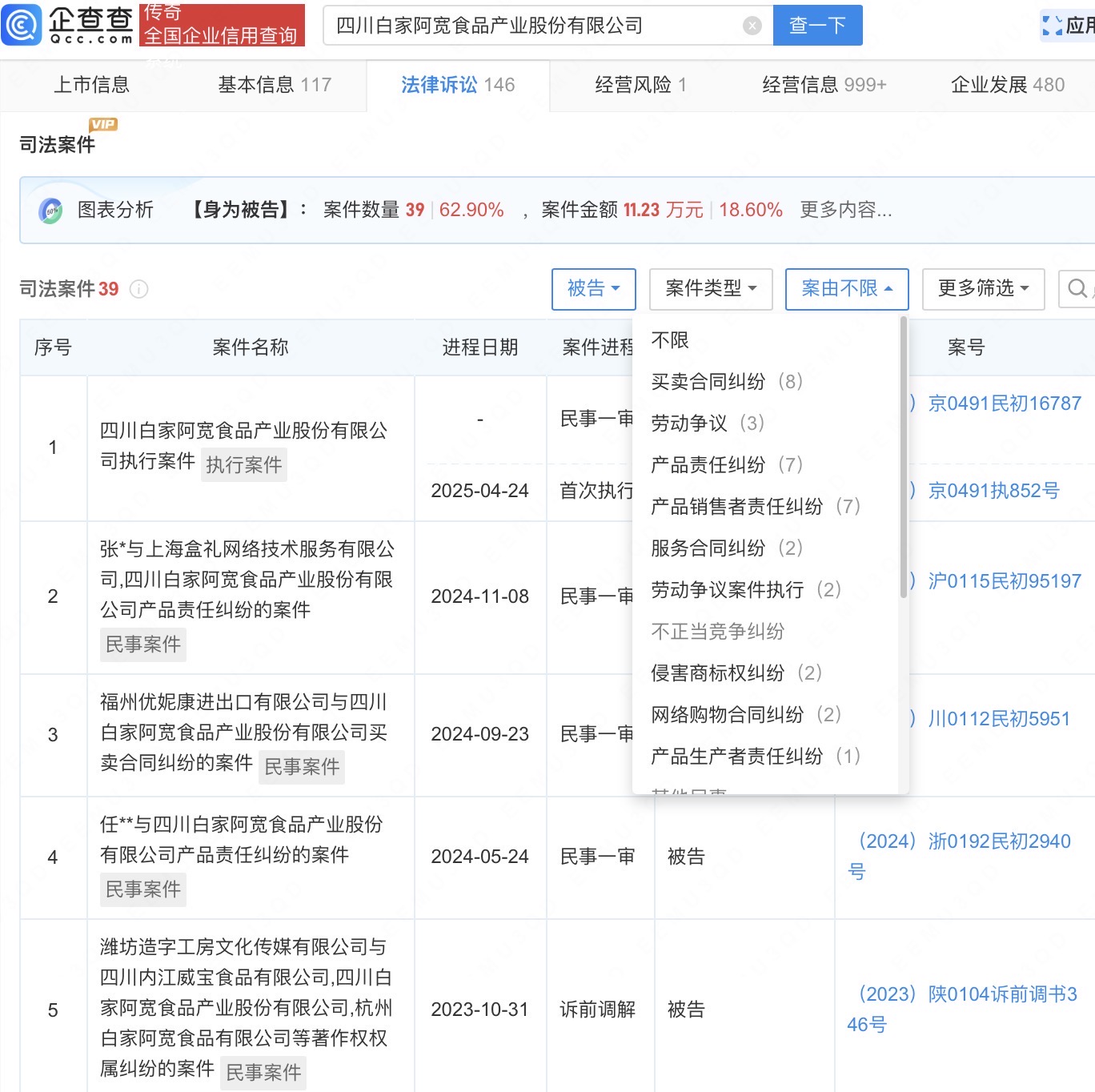This screenshot has width=1095, height=1092.
Task: Open the 案件类型 dropdown
Action: [x=710, y=288]
